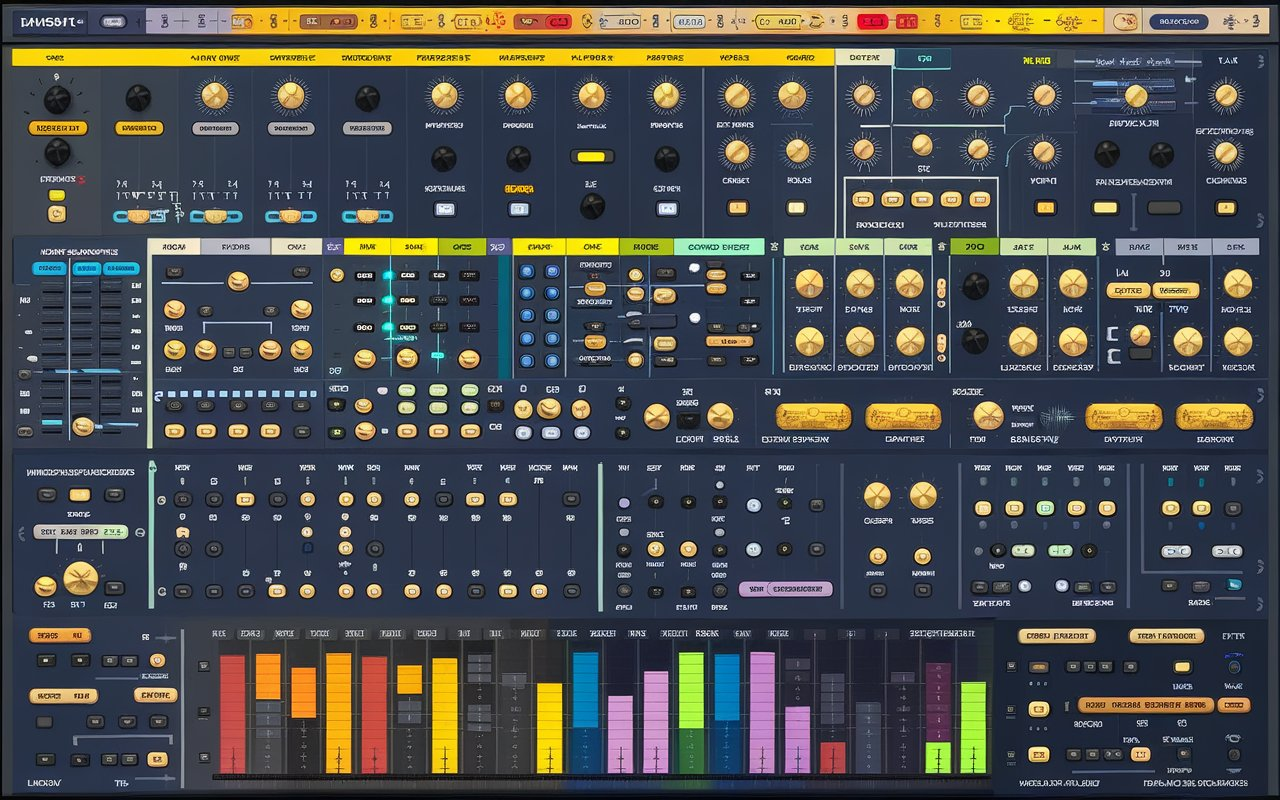Toggle the top-left blue round button in the blue grid

click(527, 271)
